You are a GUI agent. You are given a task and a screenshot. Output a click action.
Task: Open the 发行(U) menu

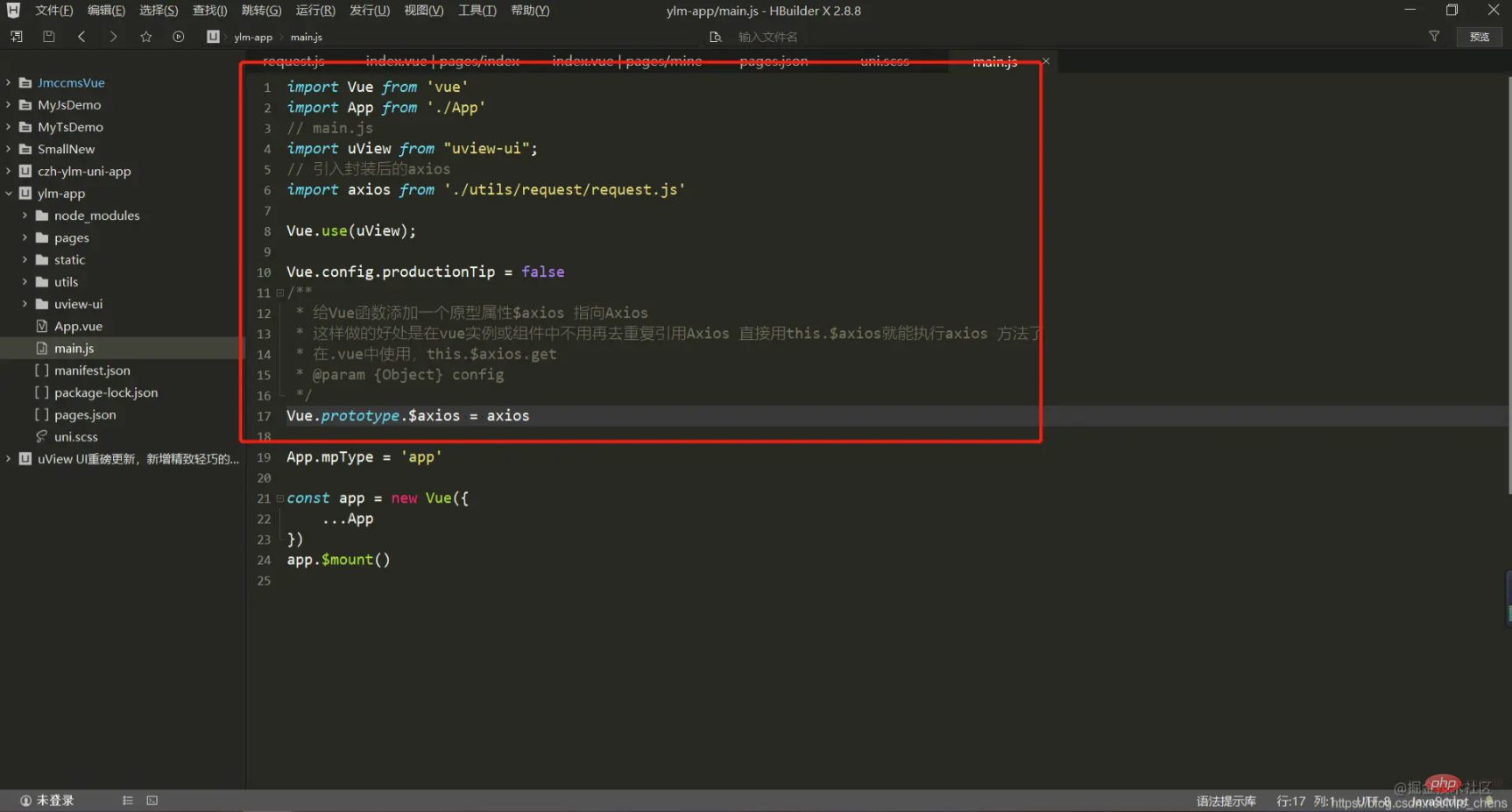(370, 11)
